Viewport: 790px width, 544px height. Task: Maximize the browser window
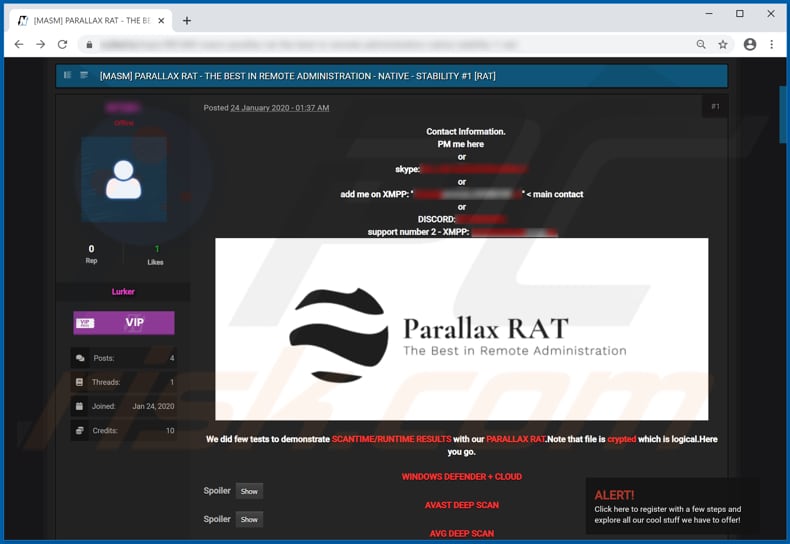point(740,14)
